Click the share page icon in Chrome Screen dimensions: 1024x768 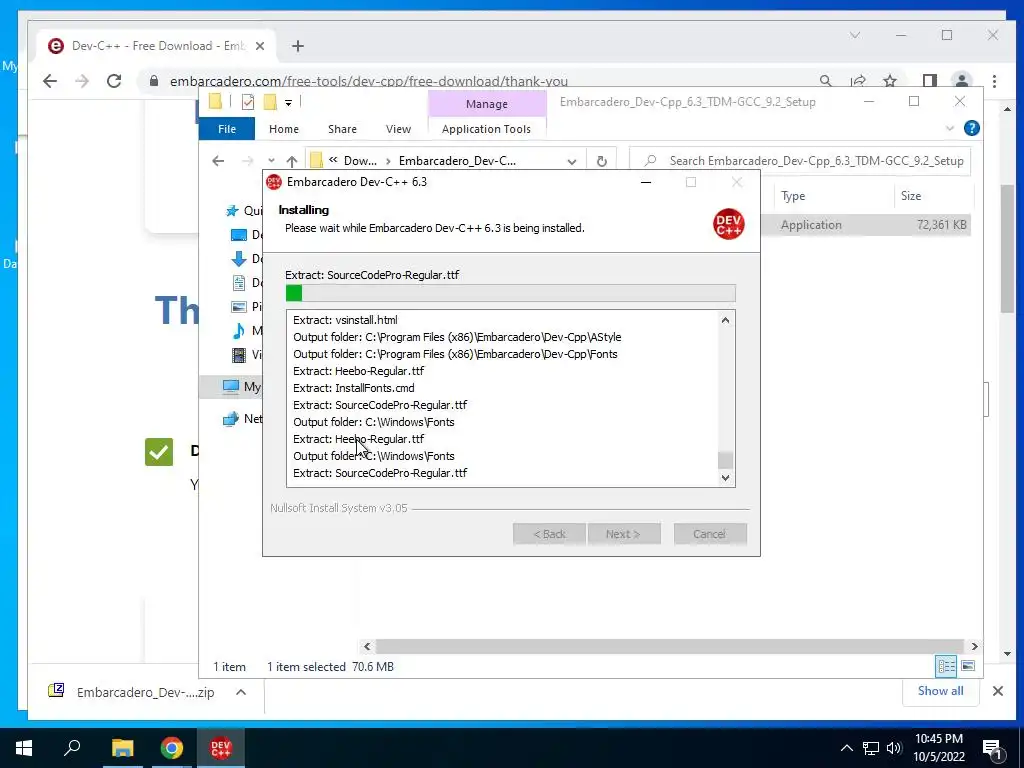[857, 81]
